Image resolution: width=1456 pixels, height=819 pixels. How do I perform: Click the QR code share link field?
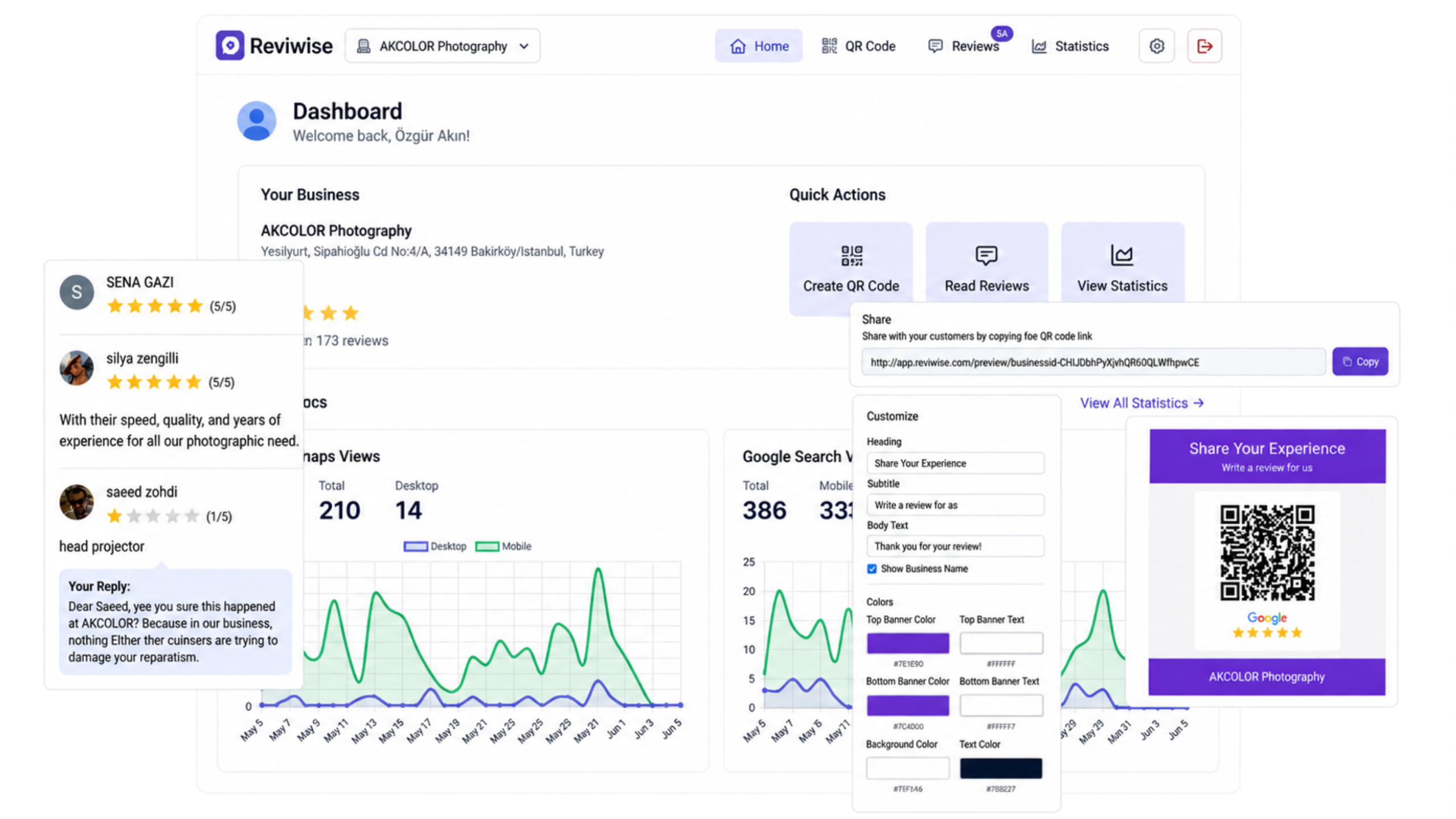point(1093,362)
